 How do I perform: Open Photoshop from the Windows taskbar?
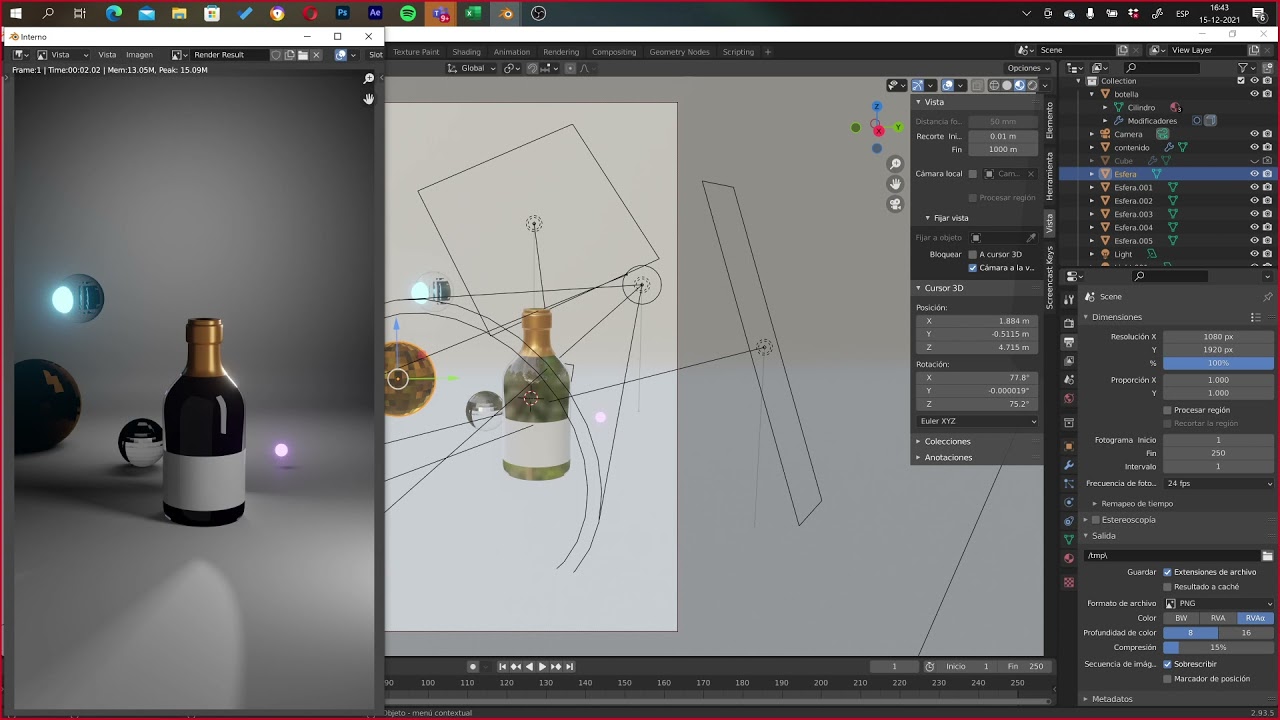343,14
